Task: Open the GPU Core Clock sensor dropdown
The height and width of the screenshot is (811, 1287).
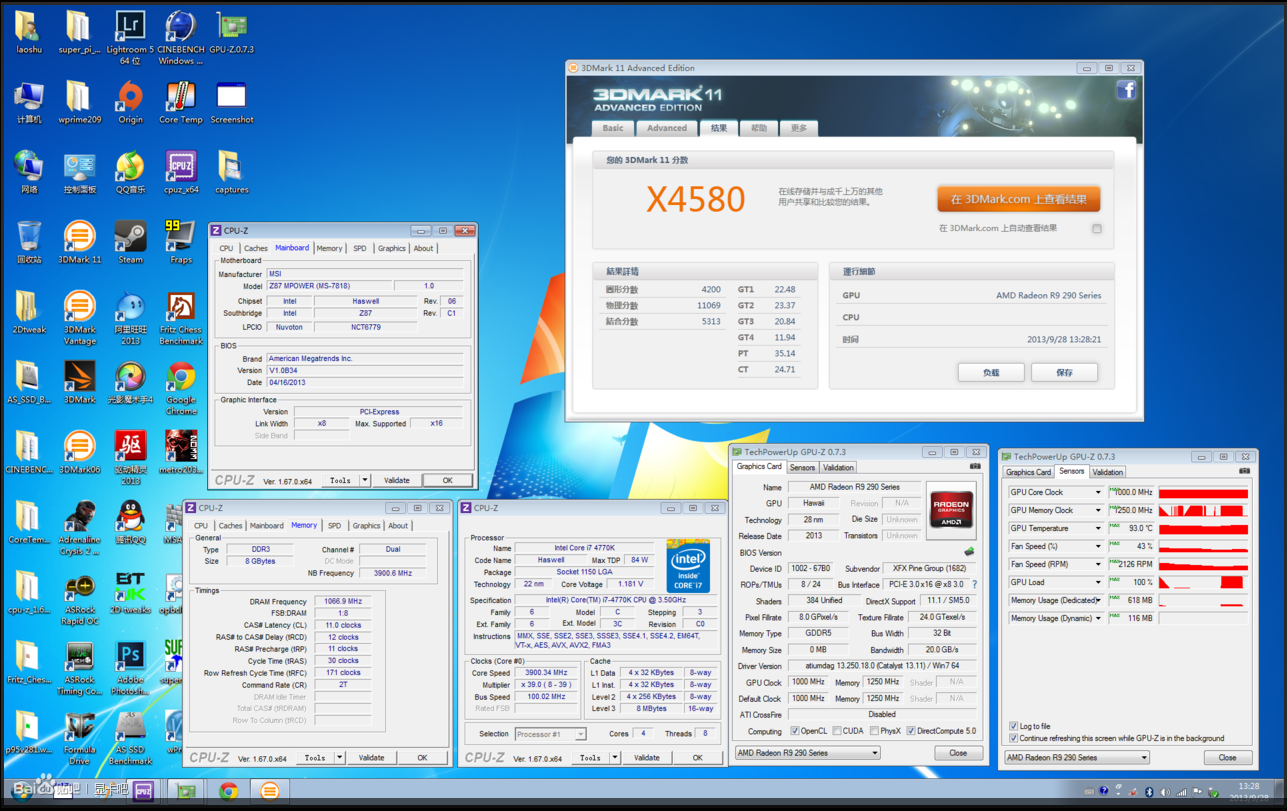Action: (x=1098, y=492)
